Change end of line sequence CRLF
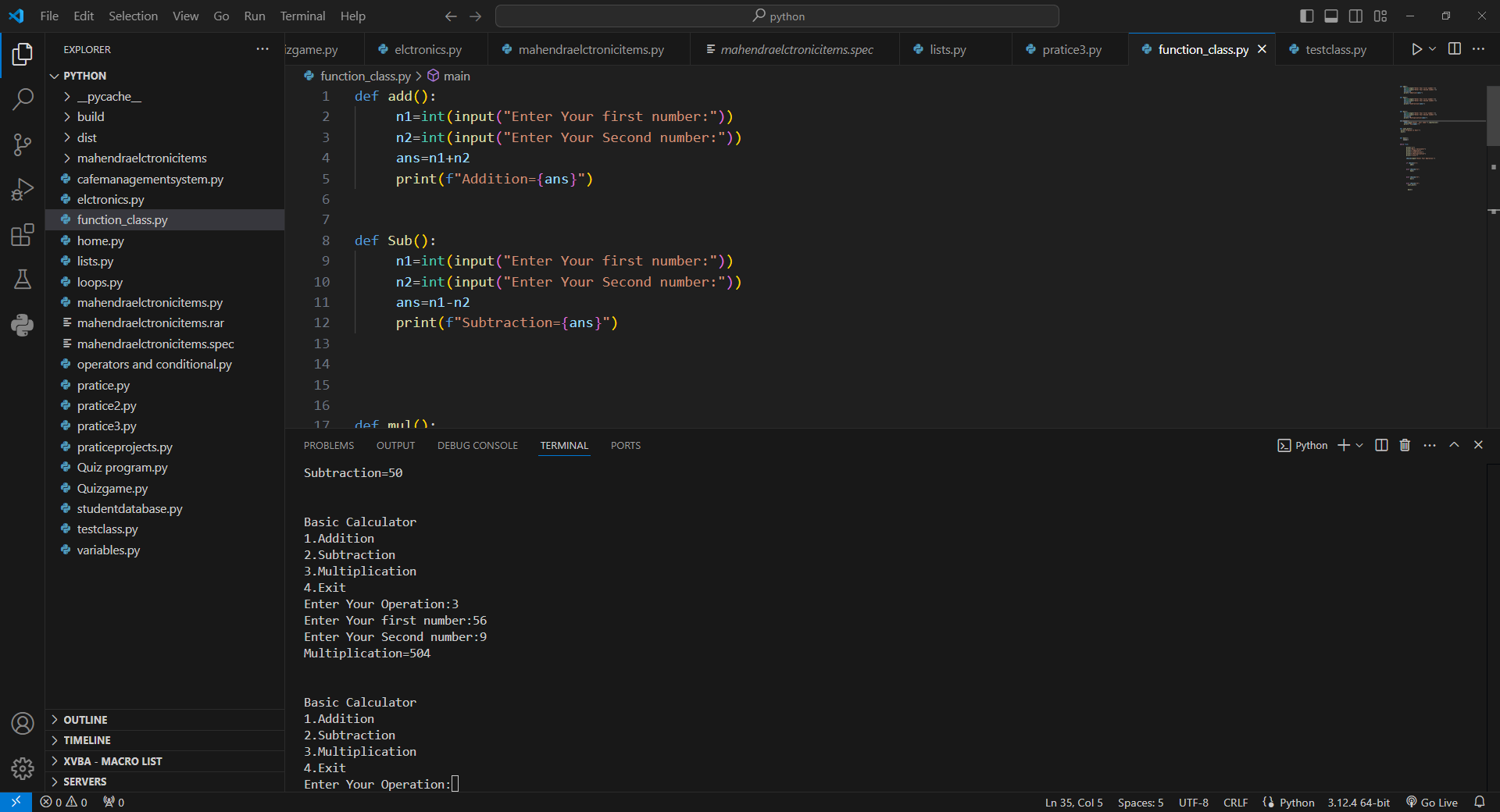The width and height of the screenshot is (1500, 812). click(x=1235, y=802)
